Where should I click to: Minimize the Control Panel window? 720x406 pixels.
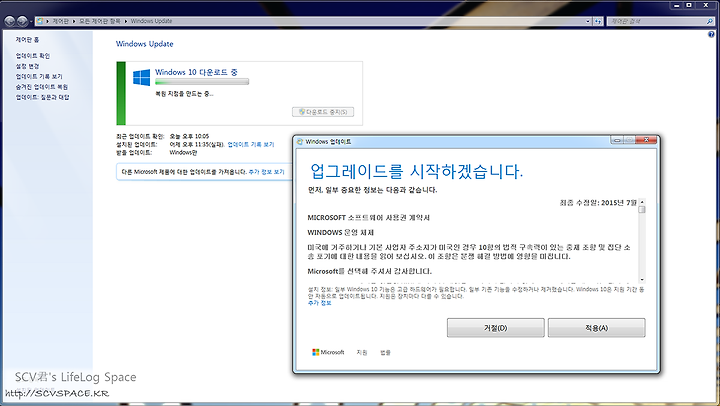point(677,6)
